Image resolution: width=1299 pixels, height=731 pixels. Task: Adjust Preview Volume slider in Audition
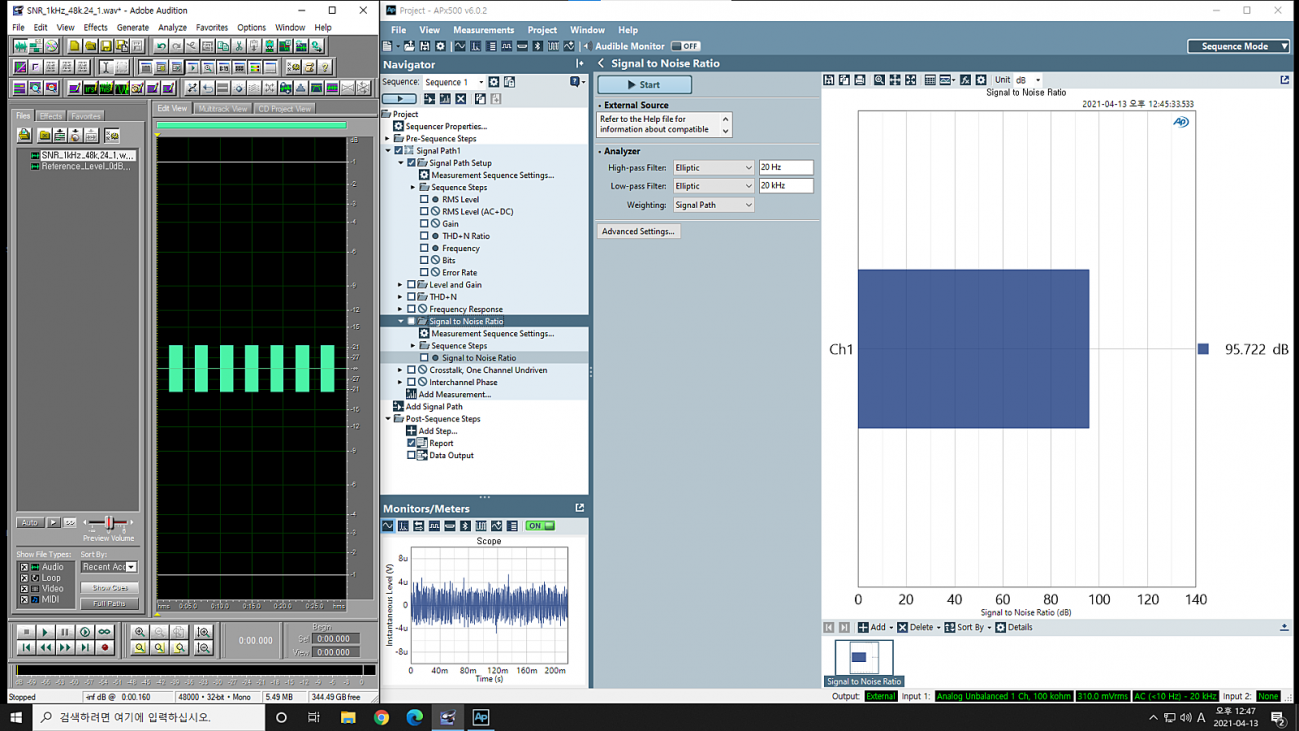point(109,522)
